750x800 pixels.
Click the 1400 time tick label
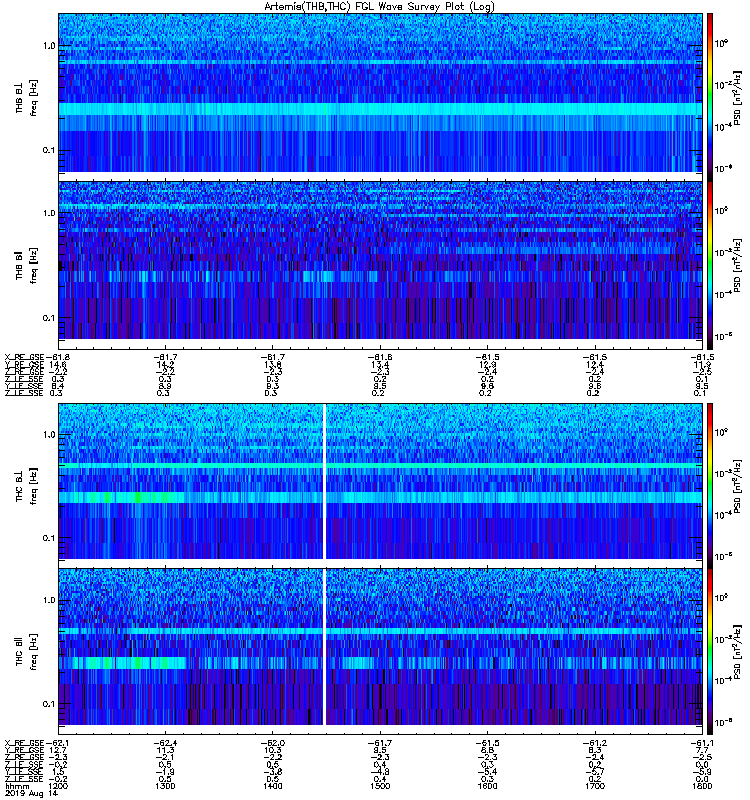pos(272,786)
